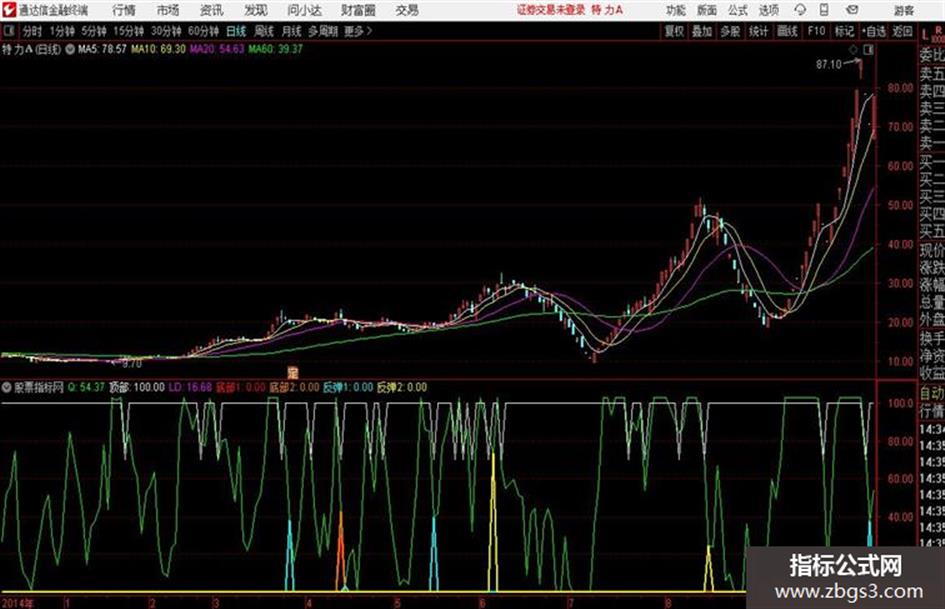945x609 pixels.
Task: Click the 自动 button in right panel
Action: click(x=932, y=393)
